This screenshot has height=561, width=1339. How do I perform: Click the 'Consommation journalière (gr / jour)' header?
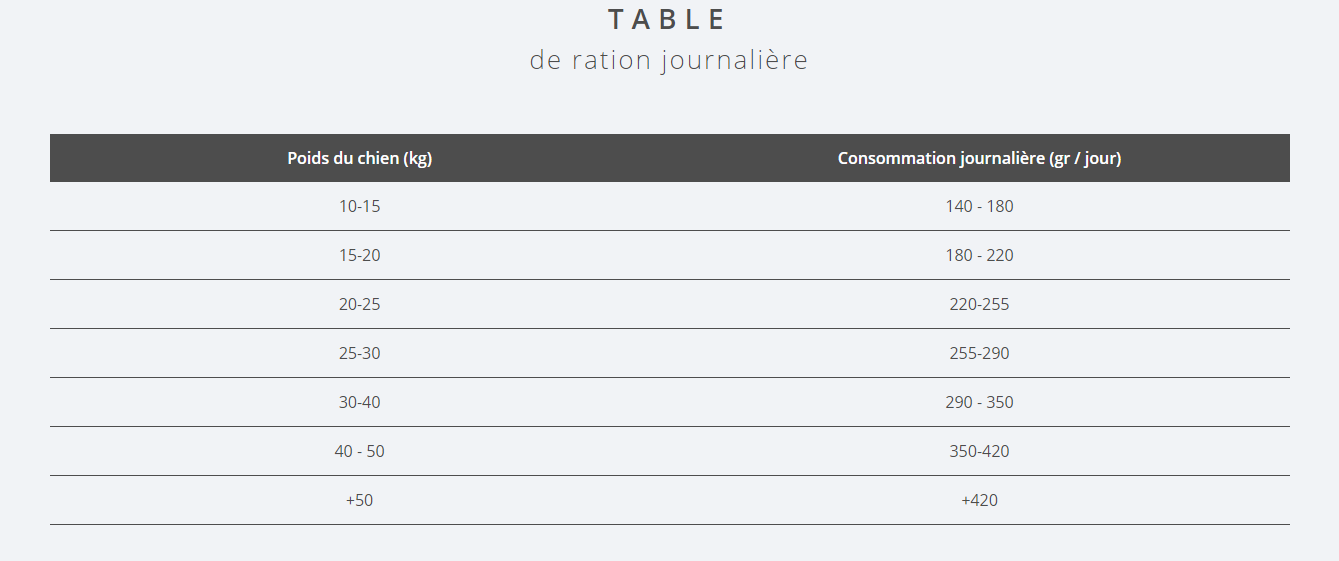(x=980, y=158)
